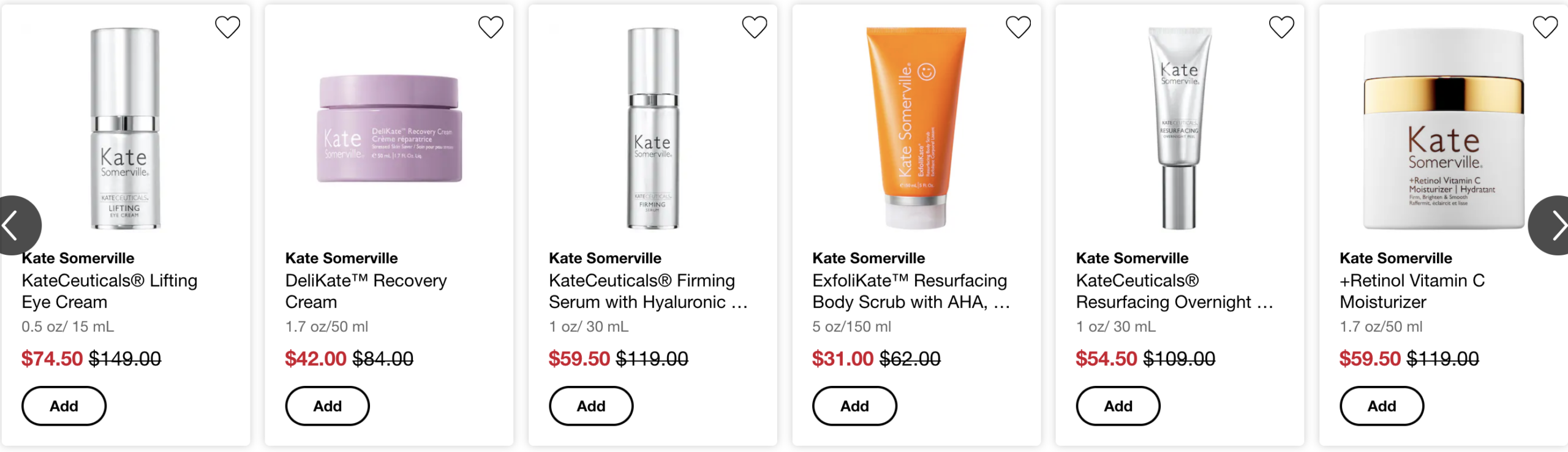Viewport: 1568px width, 452px height.
Task: Open KateCeuticals Lifting Eye Cream title link
Action: tap(109, 291)
